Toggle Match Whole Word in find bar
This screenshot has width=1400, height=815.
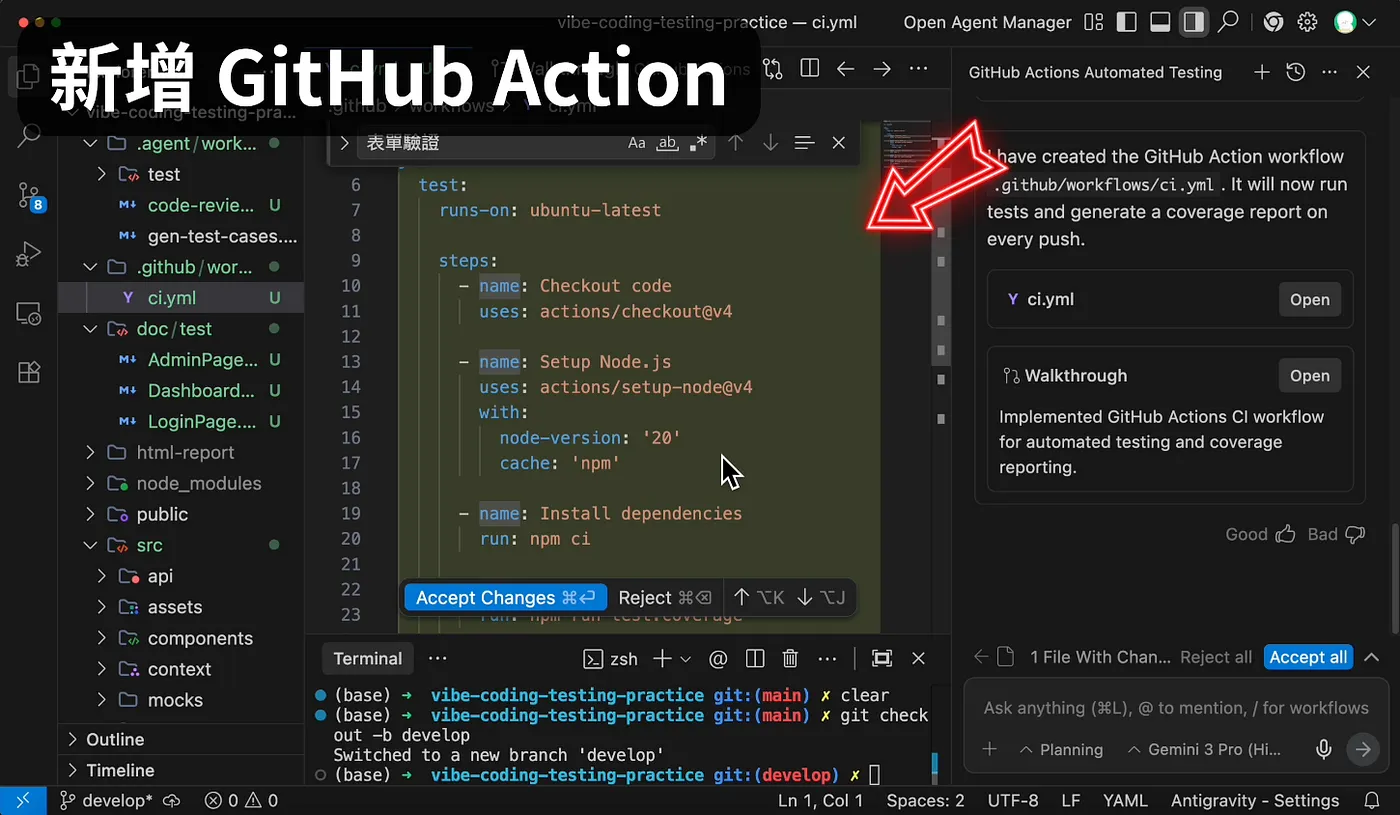[667, 143]
